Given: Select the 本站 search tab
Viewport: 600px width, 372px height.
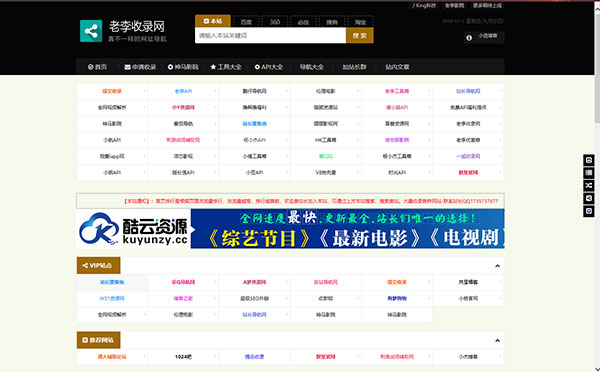Looking at the screenshot, I should coord(213,21).
